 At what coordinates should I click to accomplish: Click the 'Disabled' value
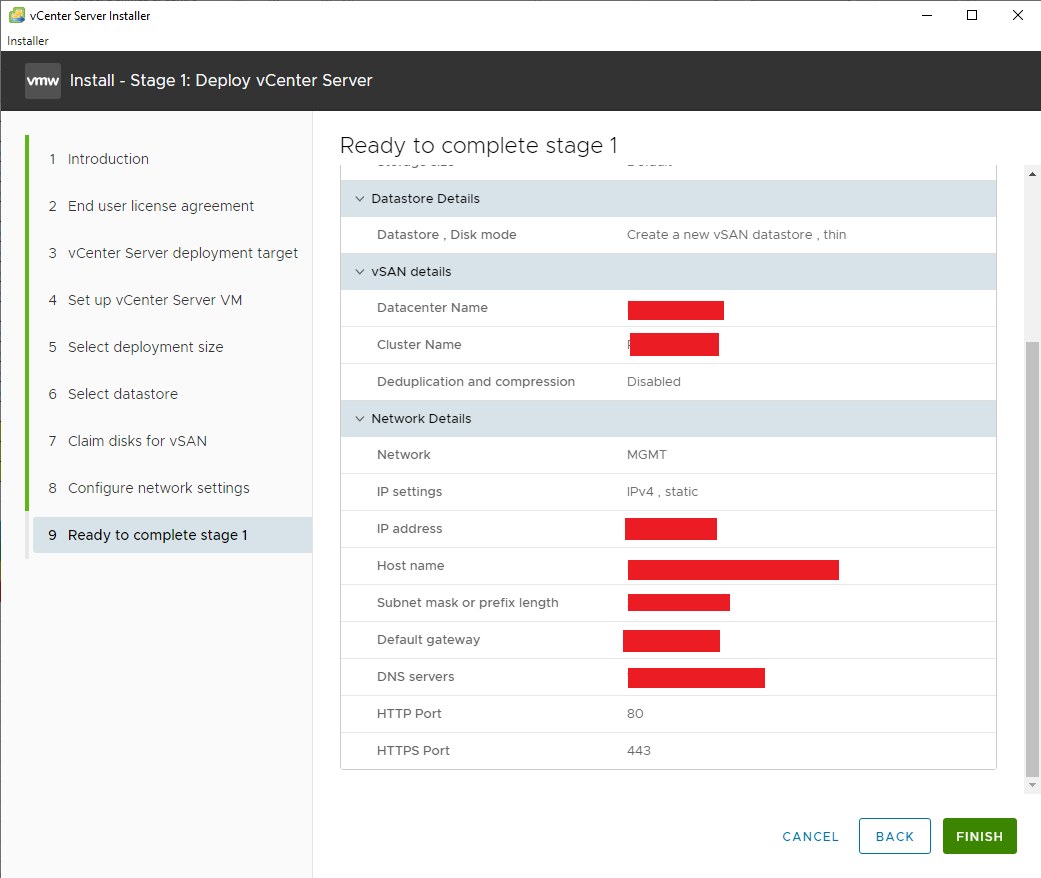pyautogui.click(x=653, y=382)
